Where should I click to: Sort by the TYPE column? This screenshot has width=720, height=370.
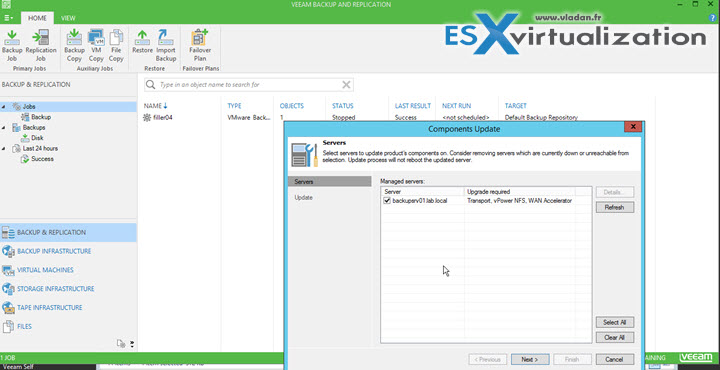coord(234,106)
